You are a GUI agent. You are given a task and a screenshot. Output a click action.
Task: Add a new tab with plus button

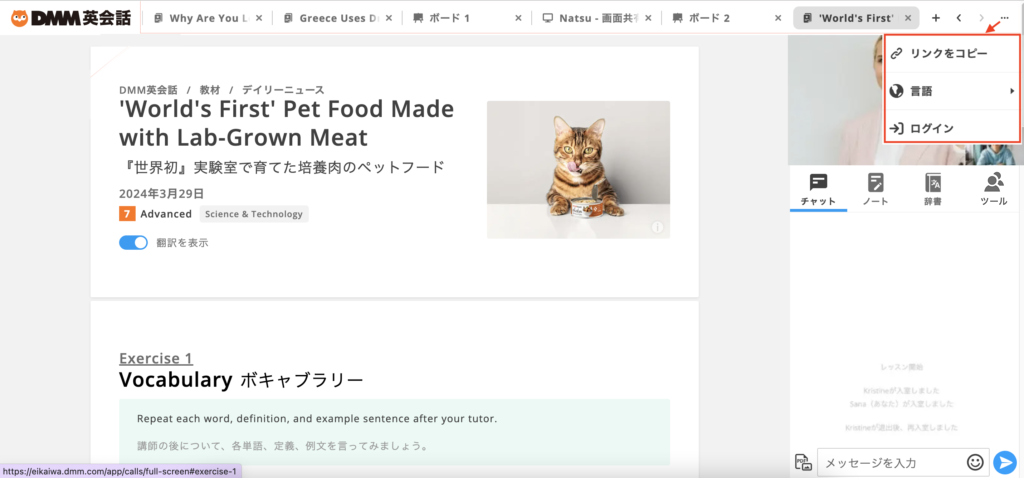(936, 18)
